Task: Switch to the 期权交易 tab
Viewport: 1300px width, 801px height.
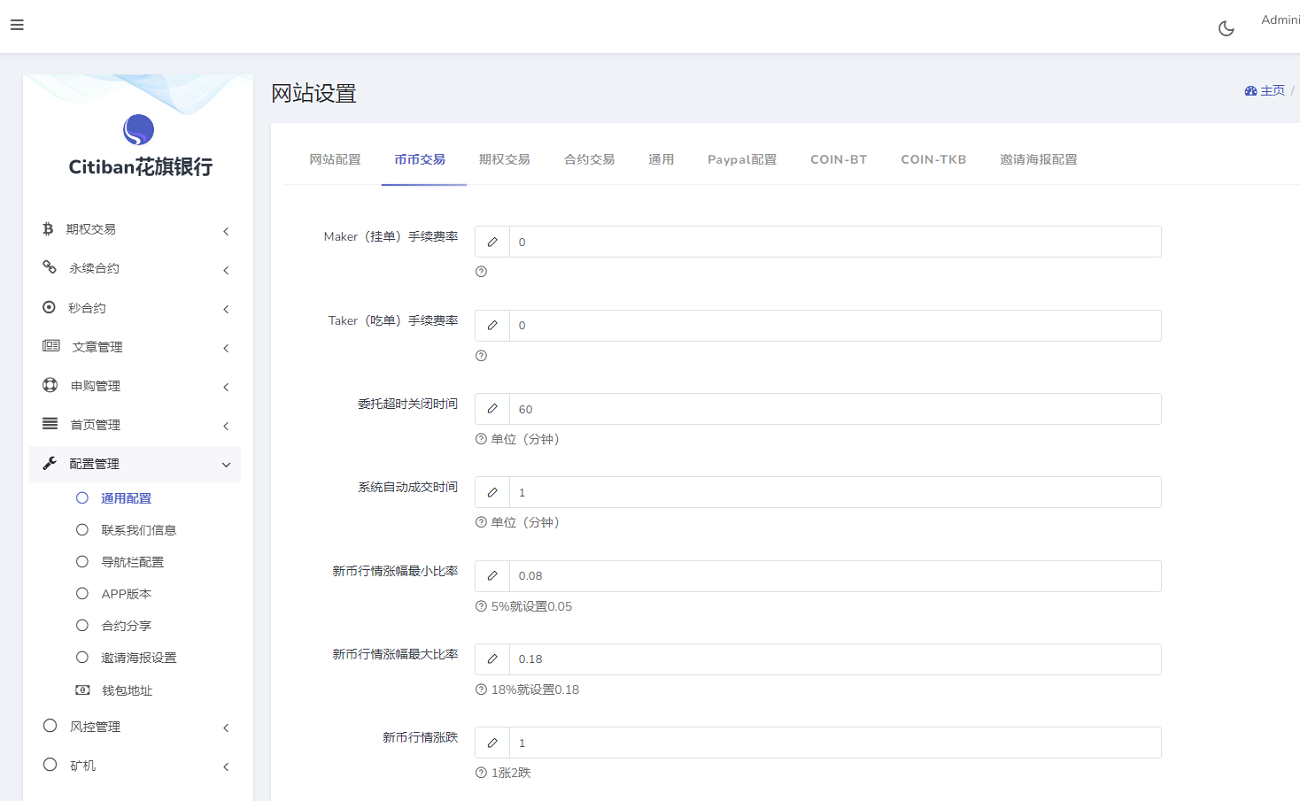Action: (504, 159)
